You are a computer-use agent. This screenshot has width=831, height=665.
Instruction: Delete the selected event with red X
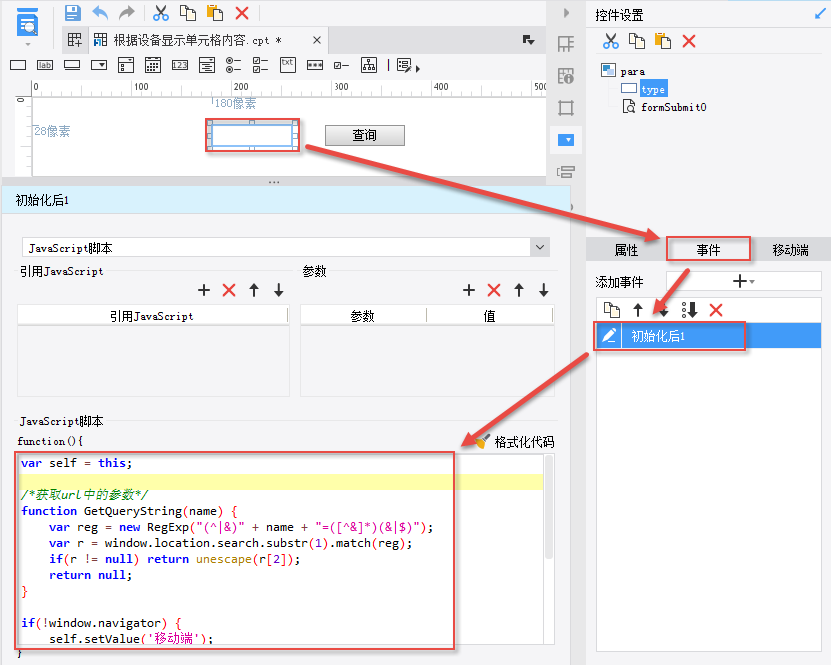pyautogui.click(x=716, y=310)
